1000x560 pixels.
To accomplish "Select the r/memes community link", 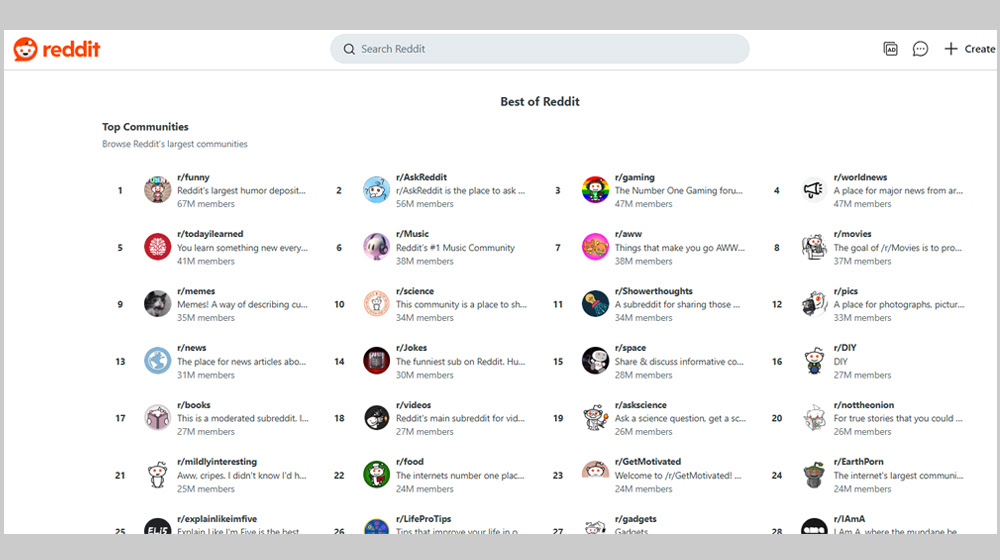I will click(196, 291).
